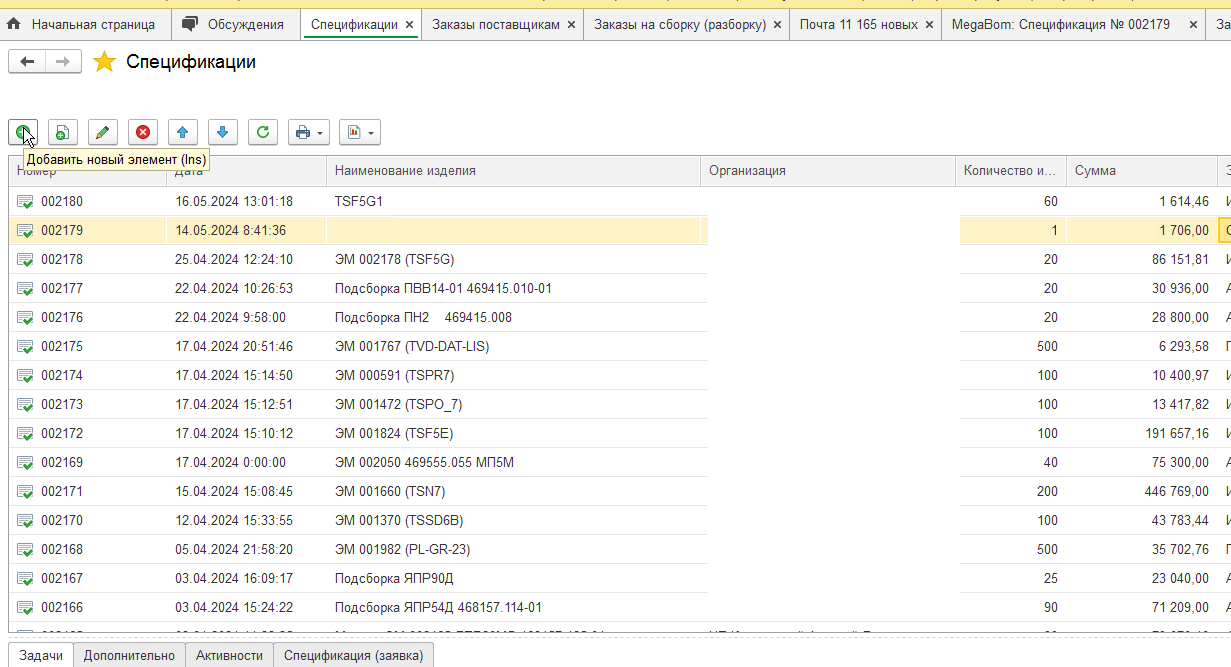The height and width of the screenshot is (667, 1231).
Task: Select row 002178 in the list
Action: (x=62, y=260)
